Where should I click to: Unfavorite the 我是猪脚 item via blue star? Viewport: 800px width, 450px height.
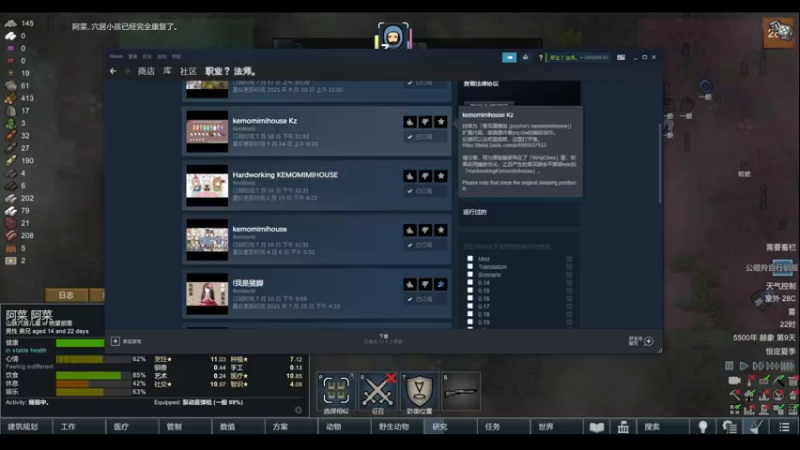tap(441, 284)
